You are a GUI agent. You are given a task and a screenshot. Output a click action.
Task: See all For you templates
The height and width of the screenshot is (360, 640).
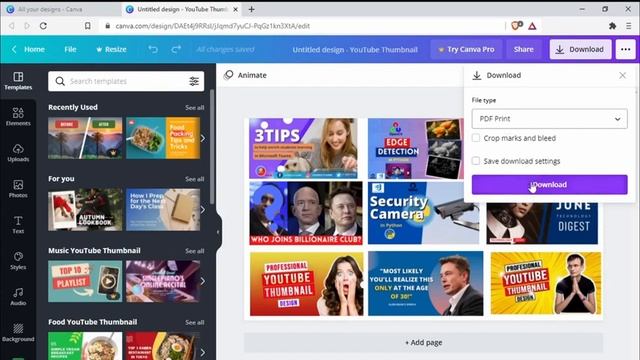point(194,179)
